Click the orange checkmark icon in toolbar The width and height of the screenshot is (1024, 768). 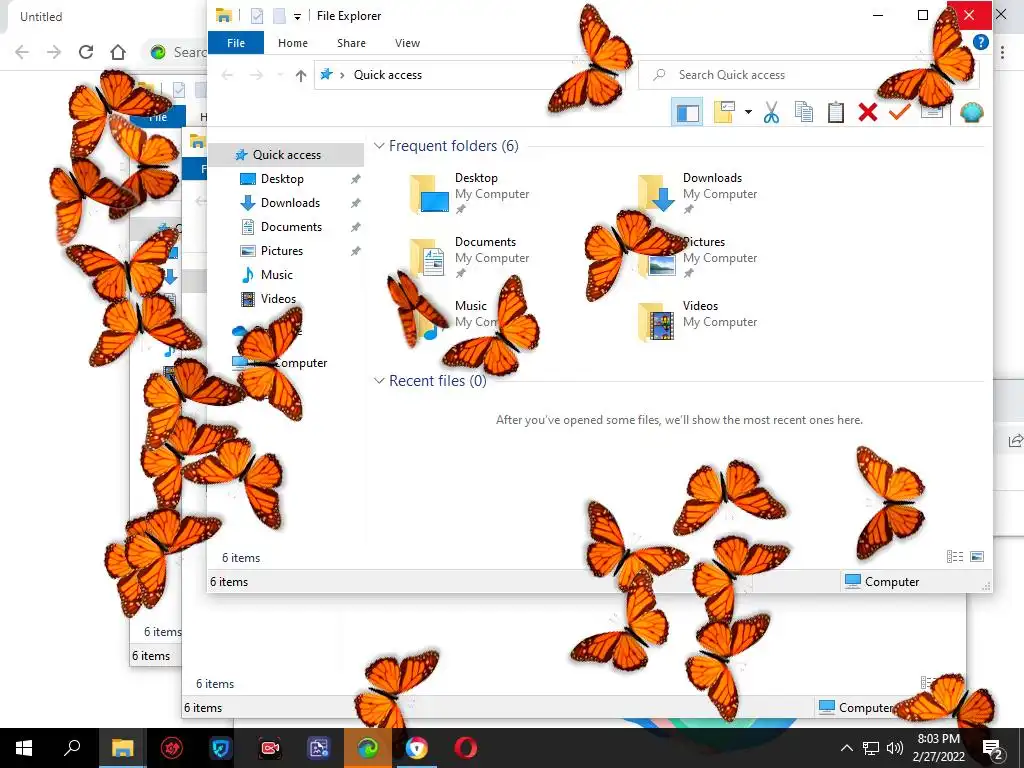tap(899, 112)
